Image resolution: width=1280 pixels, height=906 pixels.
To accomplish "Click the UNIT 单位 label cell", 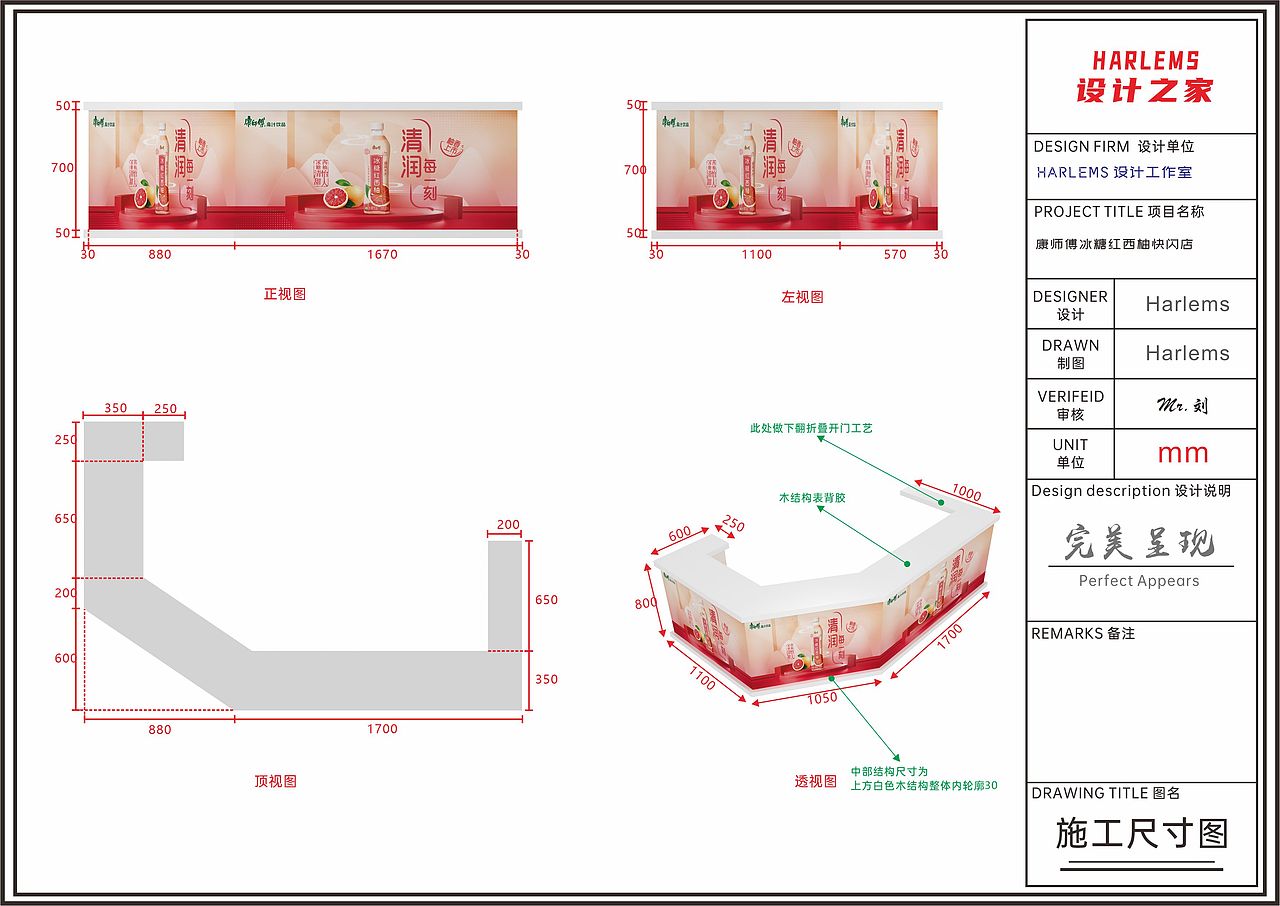I will pyautogui.click(x=1070, y=453).
